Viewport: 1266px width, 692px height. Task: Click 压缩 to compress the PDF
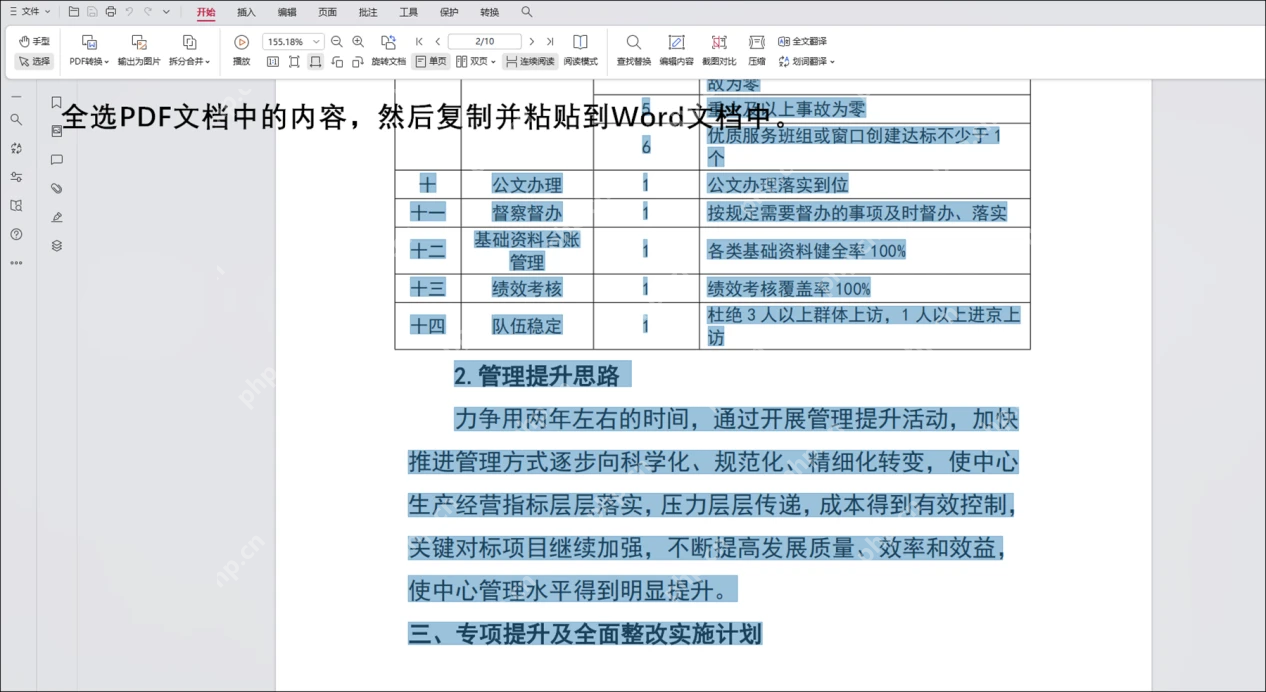[757, 48]
